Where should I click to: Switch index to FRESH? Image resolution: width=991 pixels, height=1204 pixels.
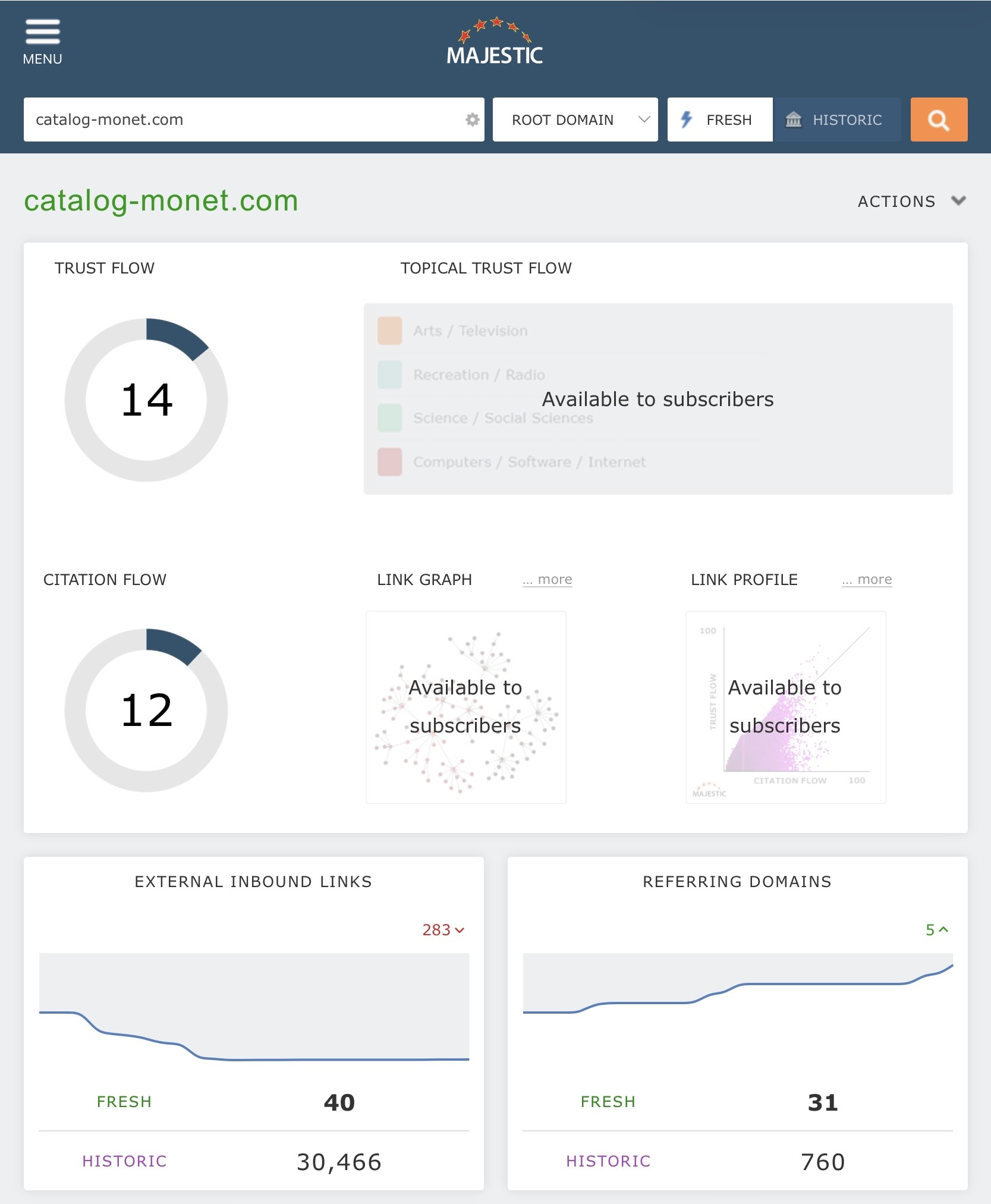pyautogui.click(x=720, y=120)
